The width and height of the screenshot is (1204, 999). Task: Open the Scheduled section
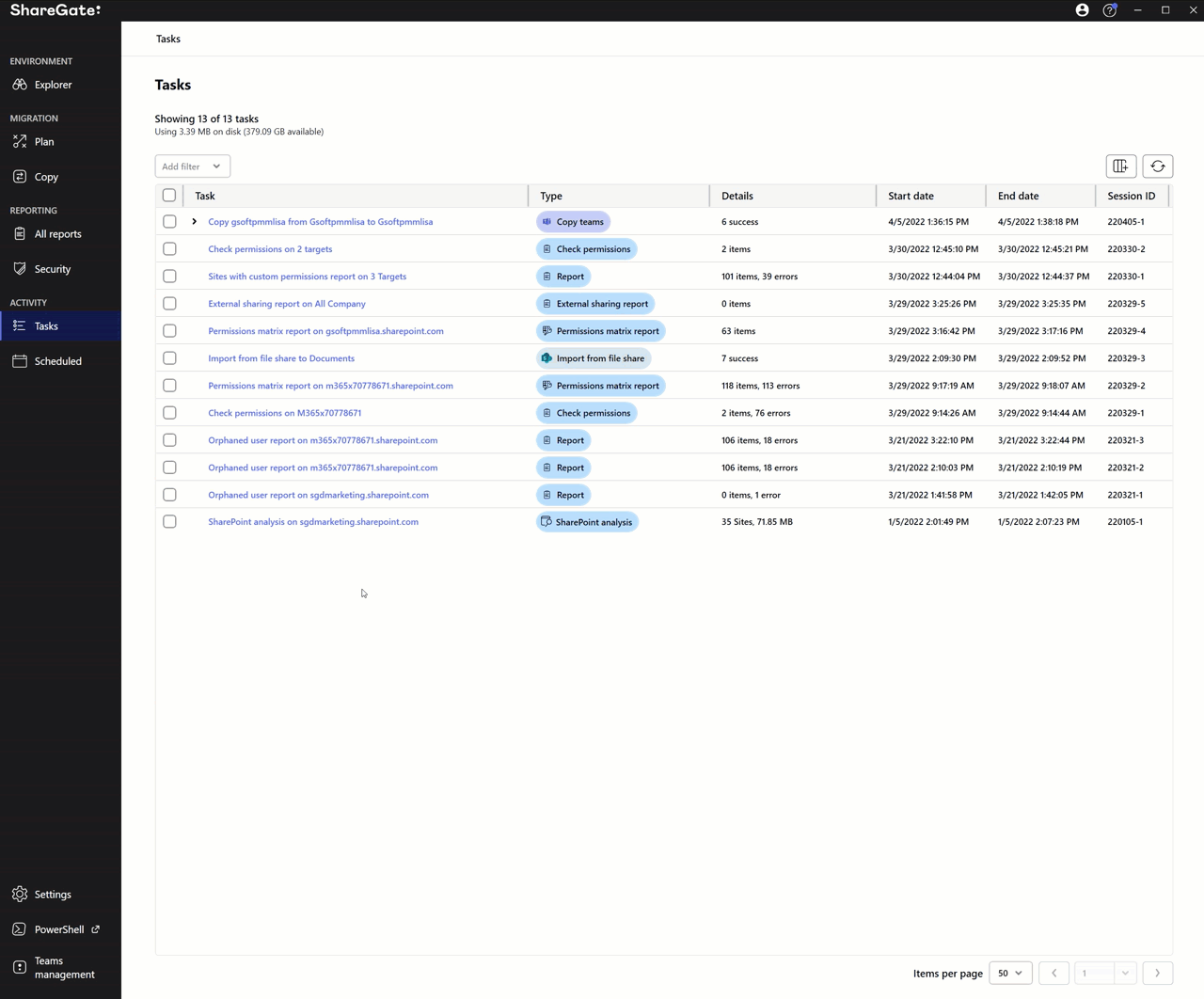coord(60,361)
